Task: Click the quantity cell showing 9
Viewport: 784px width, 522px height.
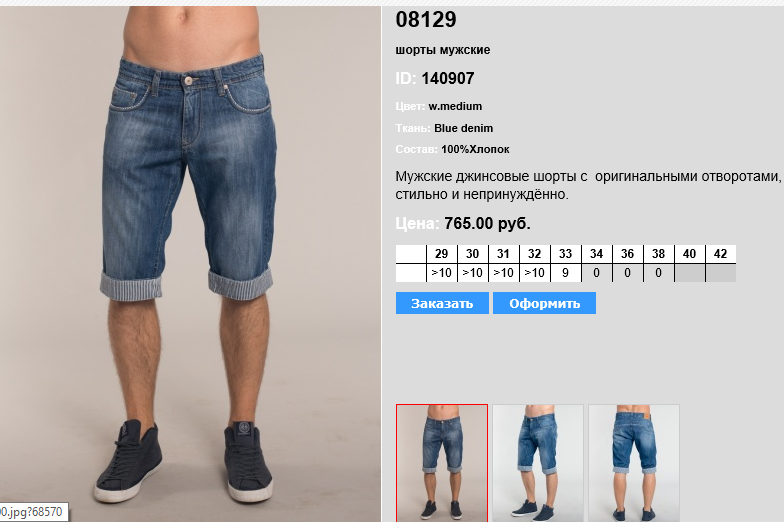Action: point(566,273)
